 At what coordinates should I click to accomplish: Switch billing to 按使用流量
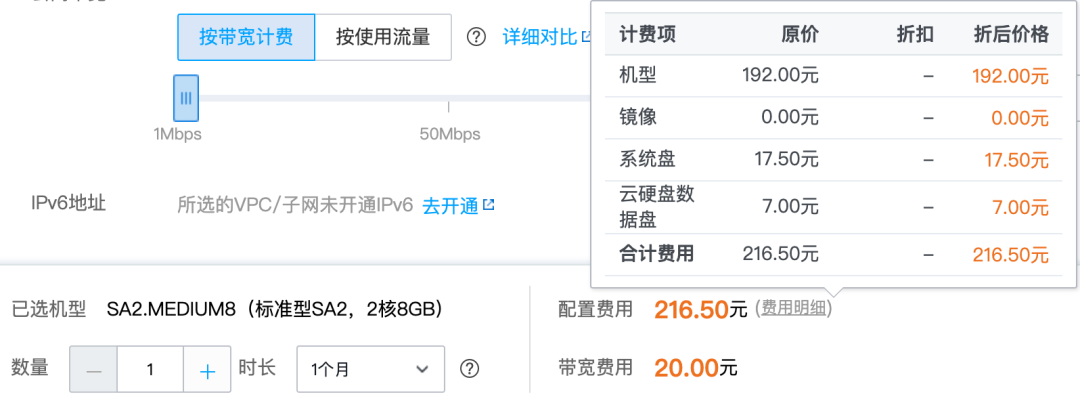pos(383,37)
